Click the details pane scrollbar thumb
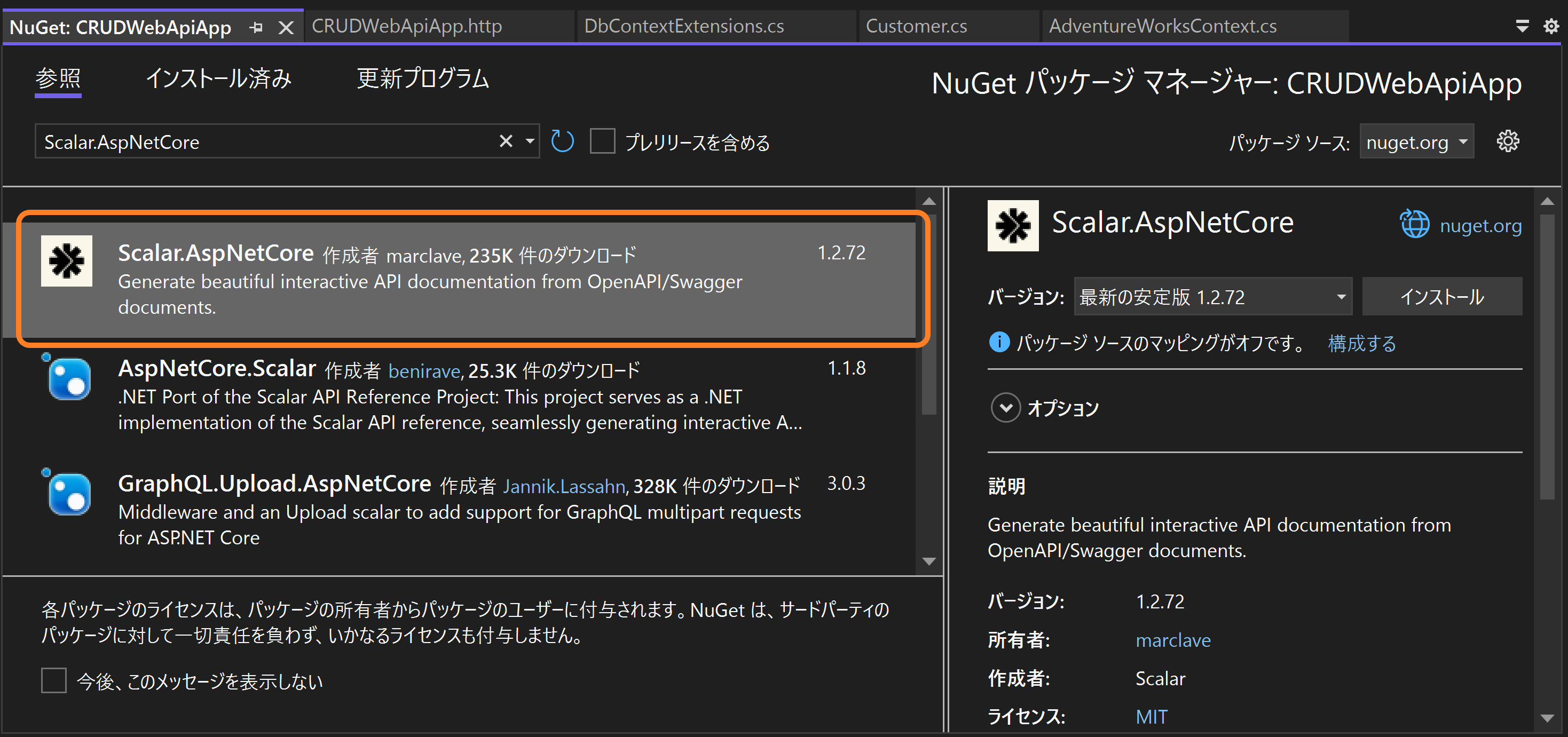 click(1547, 356)
